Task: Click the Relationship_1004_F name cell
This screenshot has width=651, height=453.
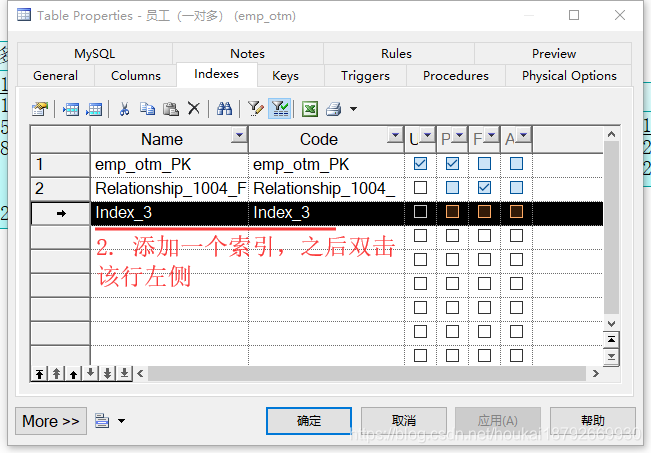Action: click(x=169, y=189)
